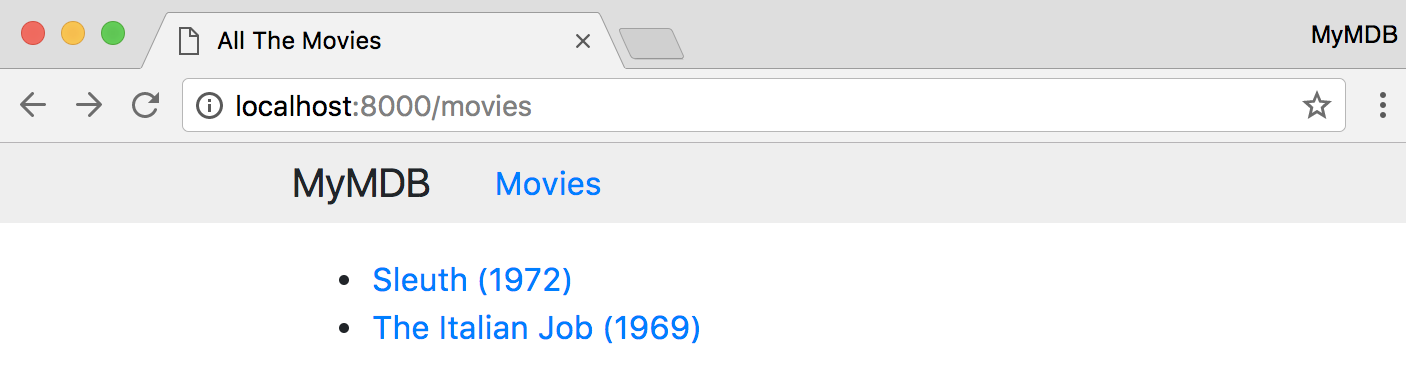
Task: Go back to the previous page
Action: (33, 105)
